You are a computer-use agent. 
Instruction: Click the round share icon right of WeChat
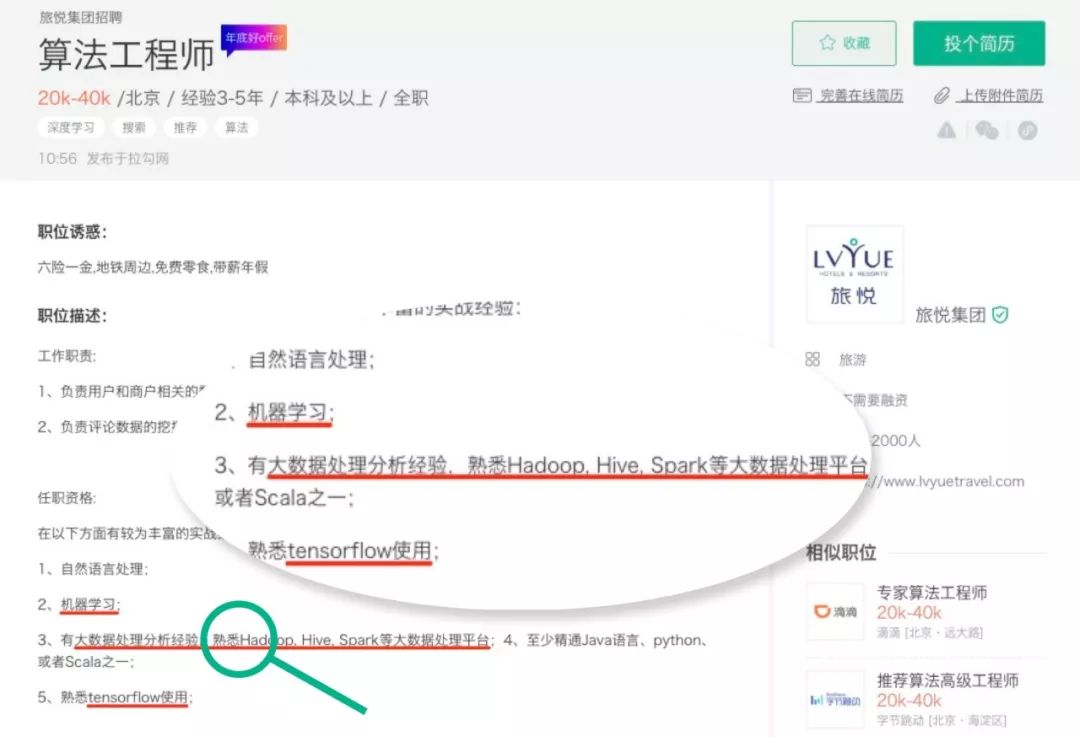[x=1028, y=130]
